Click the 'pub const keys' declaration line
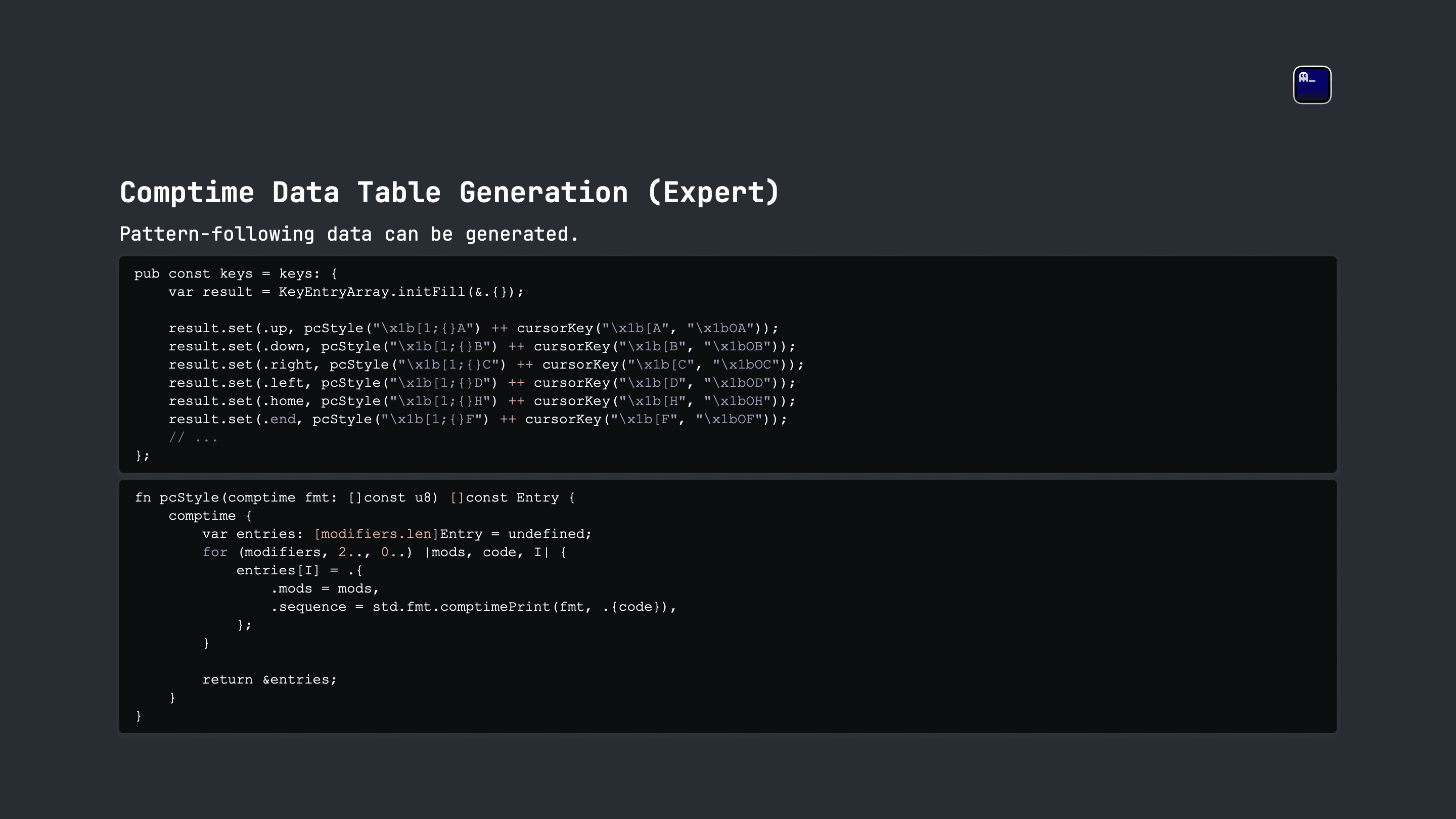The width and height of the screenshot is (1456, 819). [x=236, y=274]
